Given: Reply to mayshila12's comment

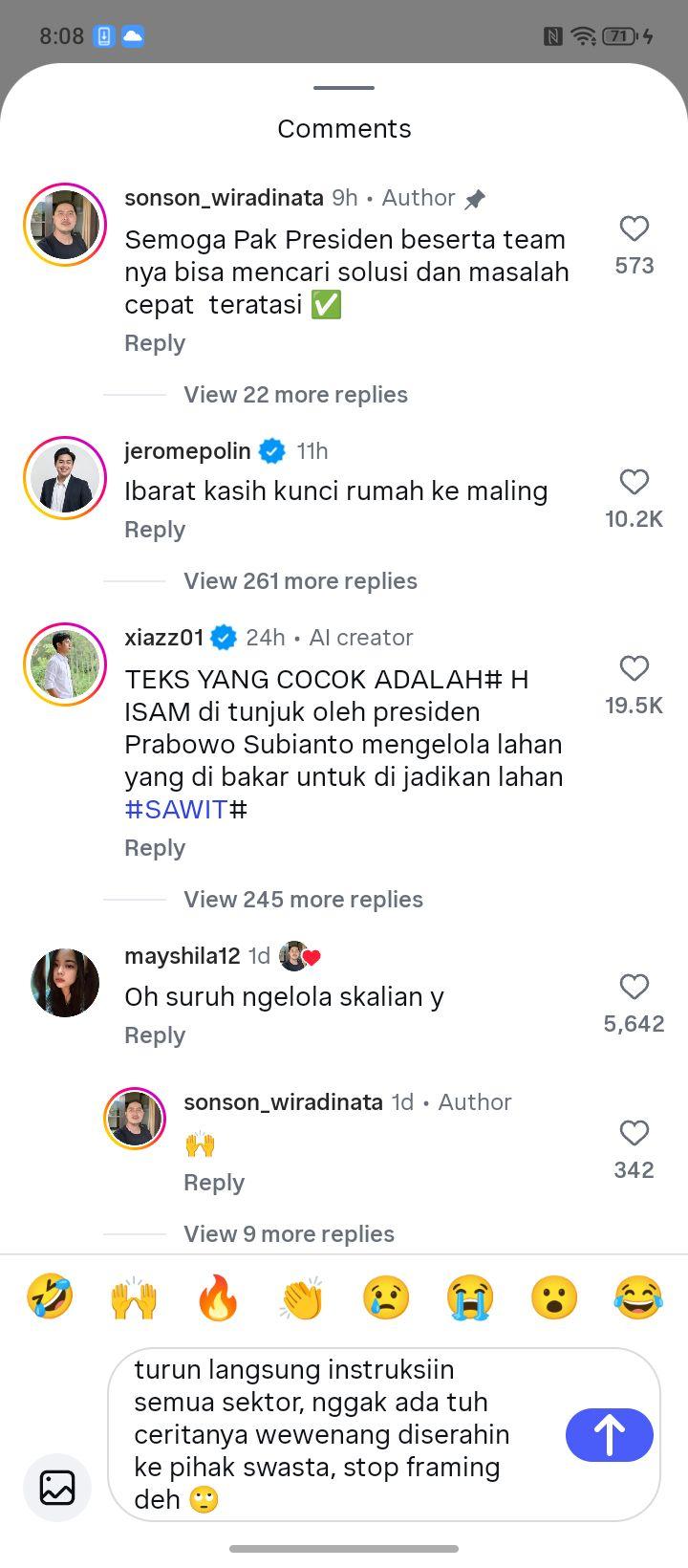Looking at the screenshot, I should click(155, 1035).
